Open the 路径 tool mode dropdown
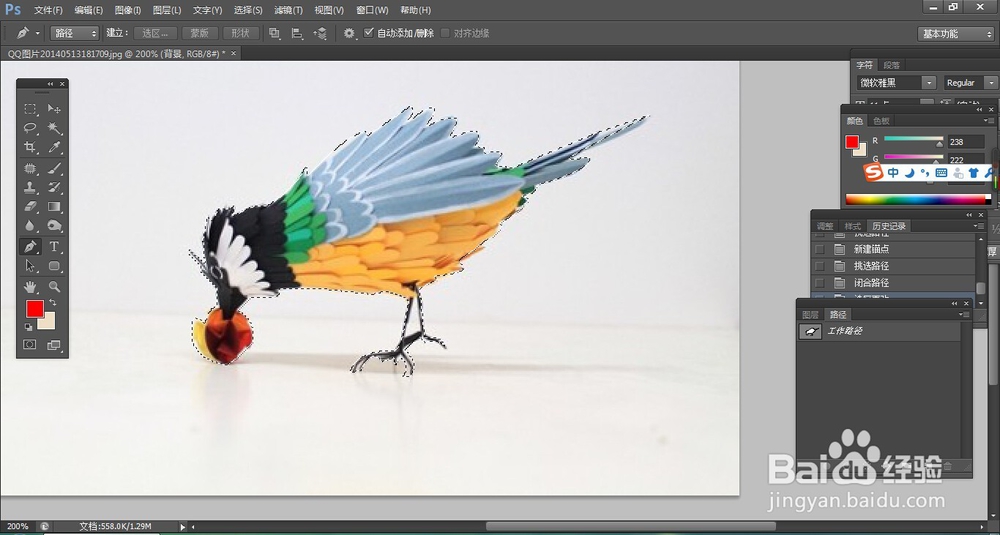Viewport: 1000px width, 535px height. coord(75,33)
